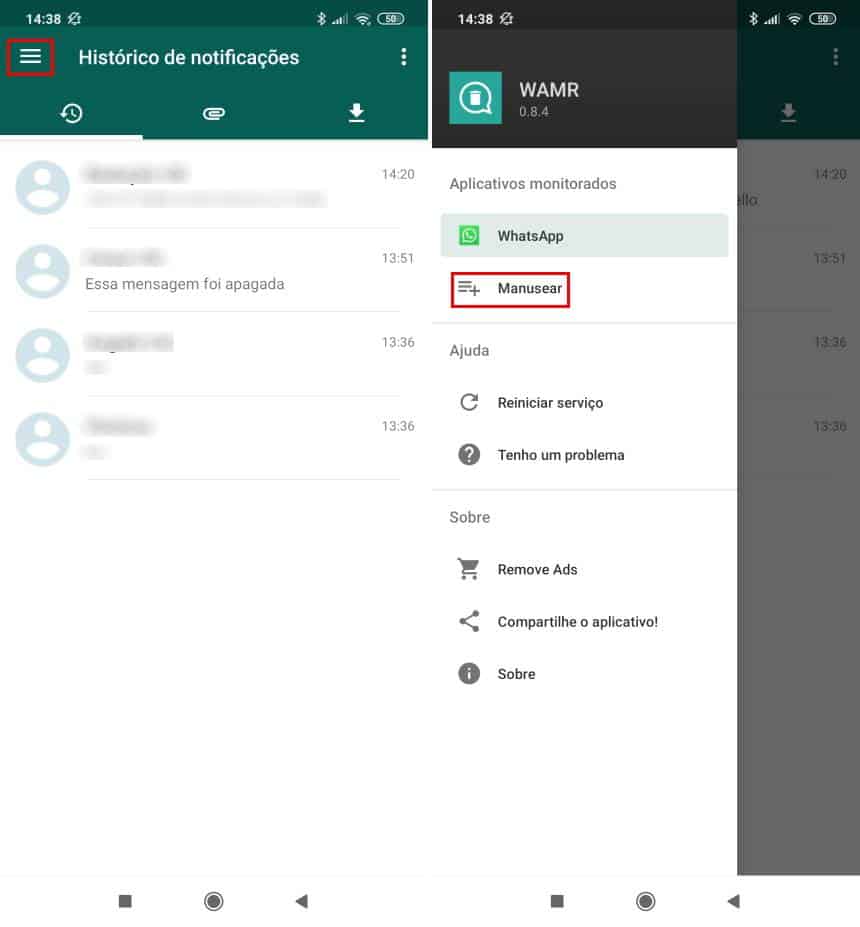Image resolution: width=860 pixels, height=927 pixels.
Task: Open the conversation received at 14:20
Action: pos(214,187)
